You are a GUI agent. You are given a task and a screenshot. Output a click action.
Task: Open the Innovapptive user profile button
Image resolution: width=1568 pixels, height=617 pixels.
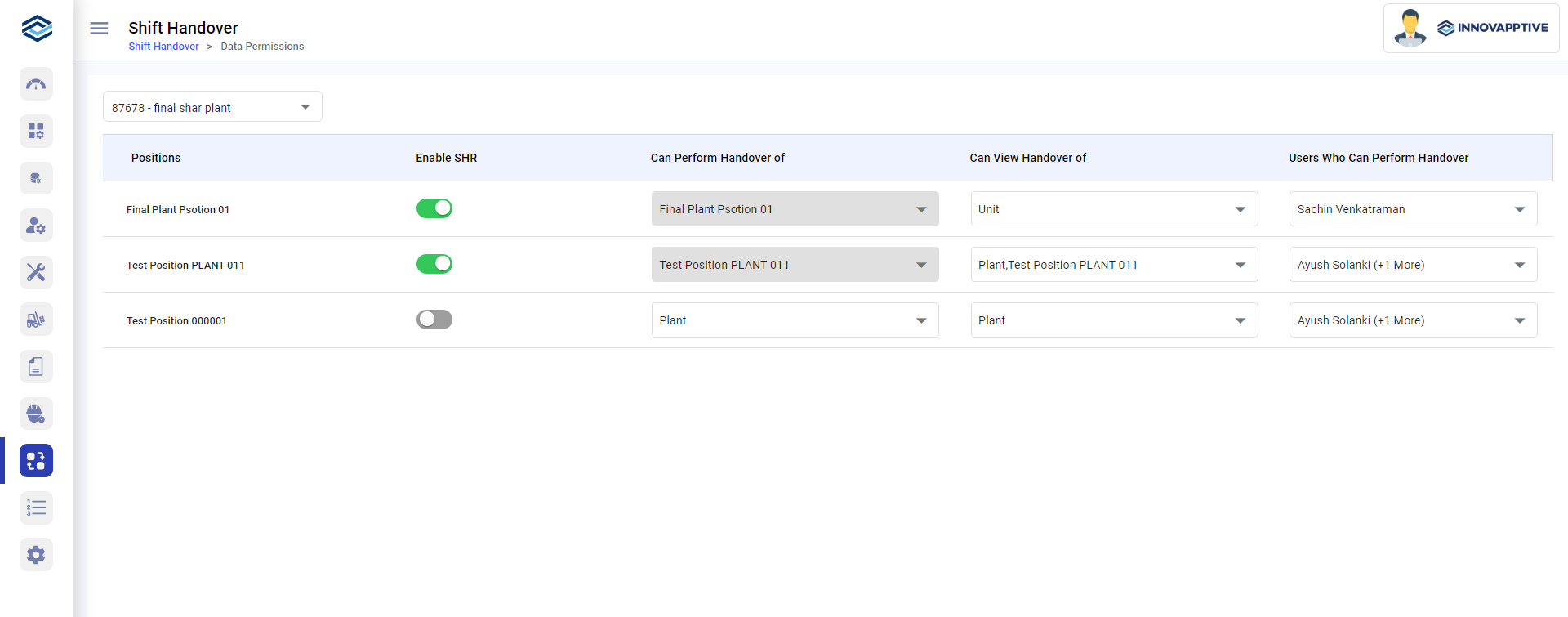(1471, 28)
